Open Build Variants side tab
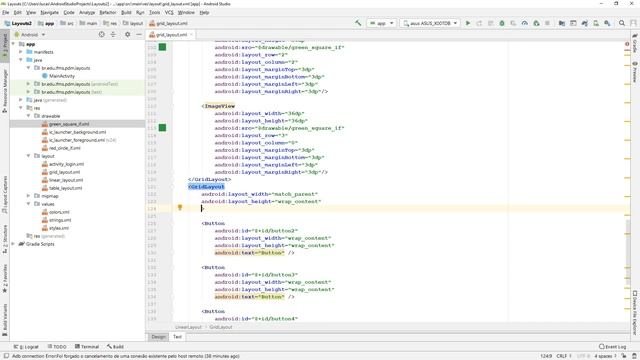The image size is (640, 360). [5, 320]
